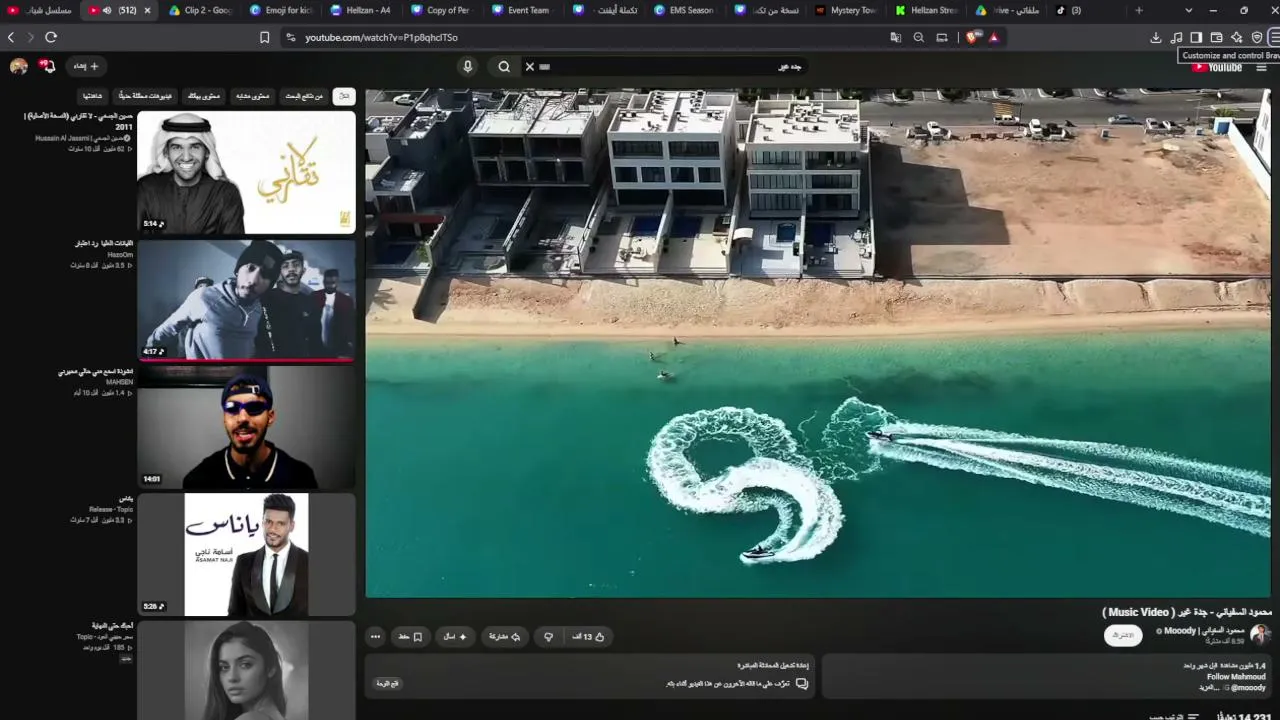This screenshot has height=720, width=1280.
Task: Switch to the EMS Season tab
Action: tap(684, 10)
